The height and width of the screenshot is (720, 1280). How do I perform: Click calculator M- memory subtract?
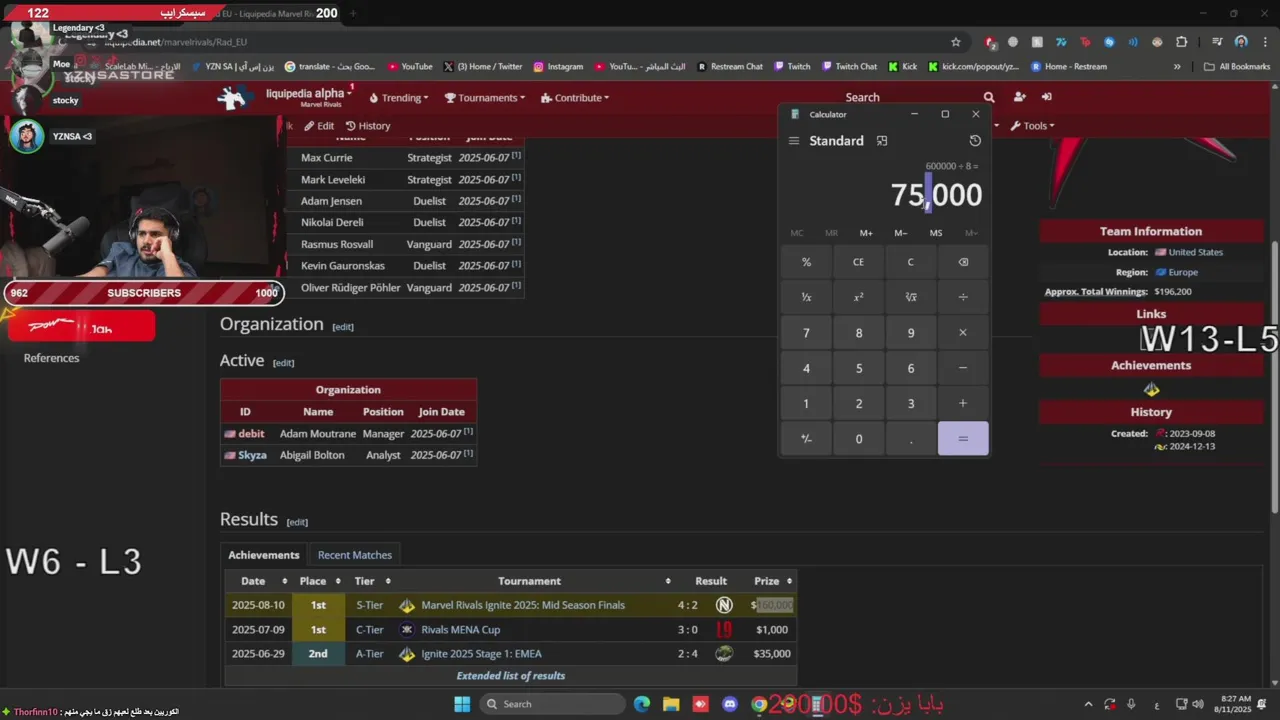(901, 233)
